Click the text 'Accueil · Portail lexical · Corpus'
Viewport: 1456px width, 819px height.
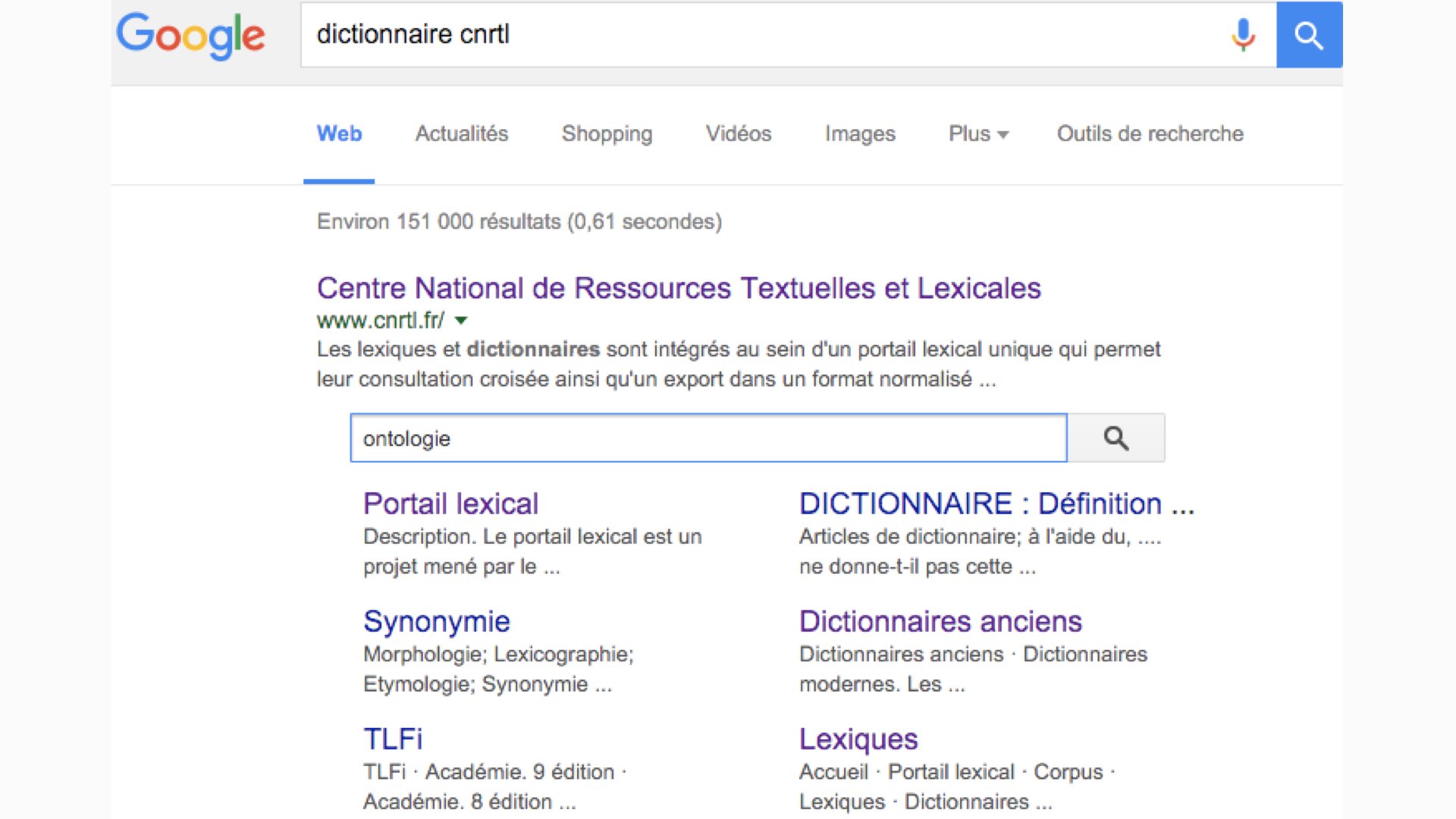coord(951,772)
